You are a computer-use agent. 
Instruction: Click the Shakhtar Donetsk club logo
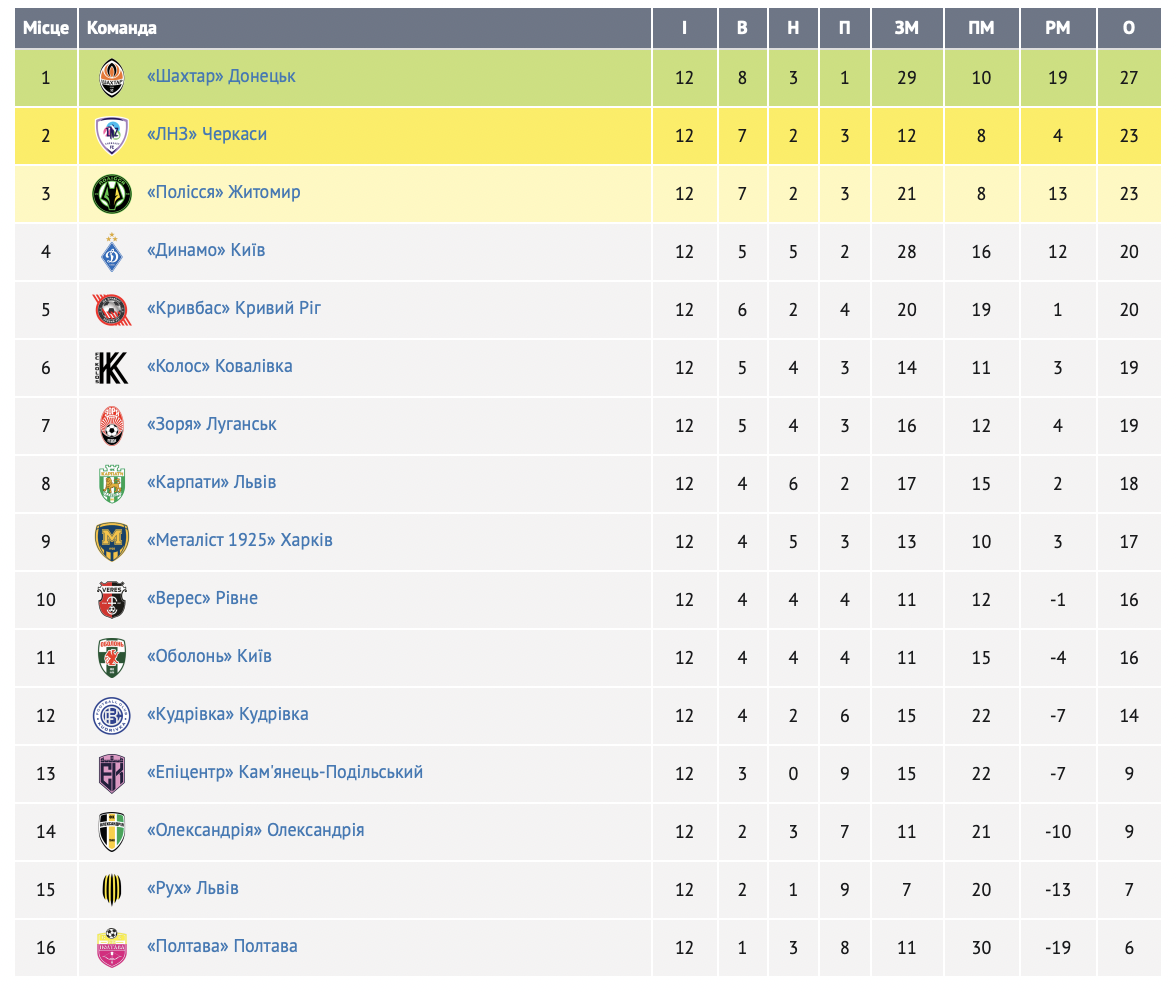click(x=111, y=77)
